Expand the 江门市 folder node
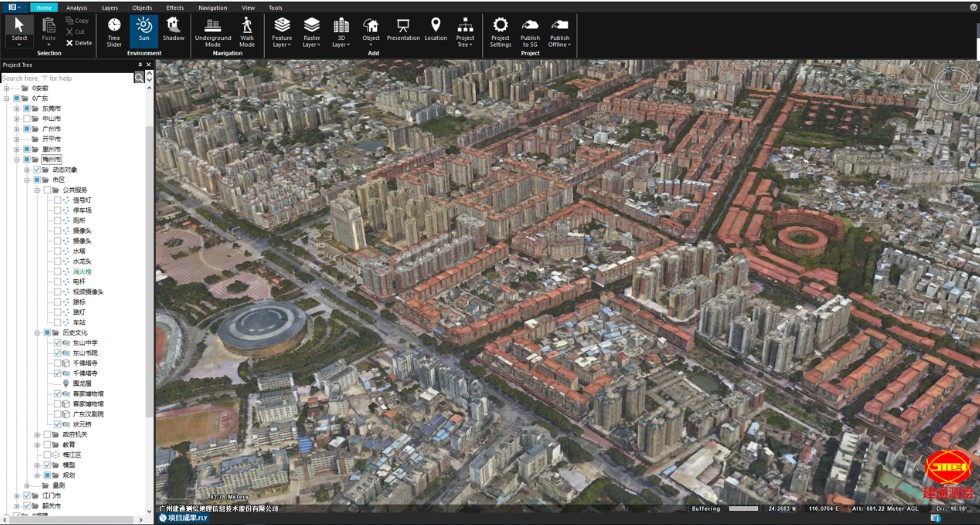The height and width of the screenshot is (525, 980). (x=17, y=496)
